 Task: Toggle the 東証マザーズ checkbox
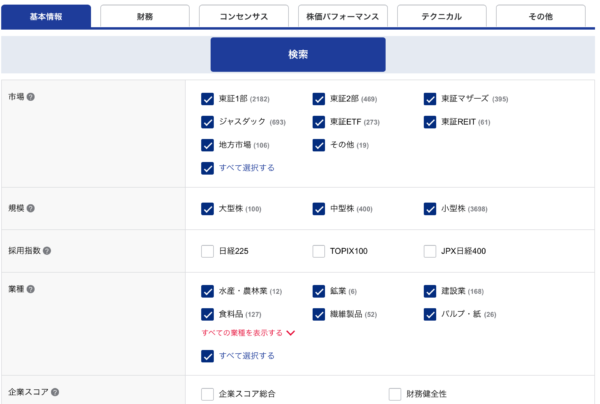click(430, 99)
